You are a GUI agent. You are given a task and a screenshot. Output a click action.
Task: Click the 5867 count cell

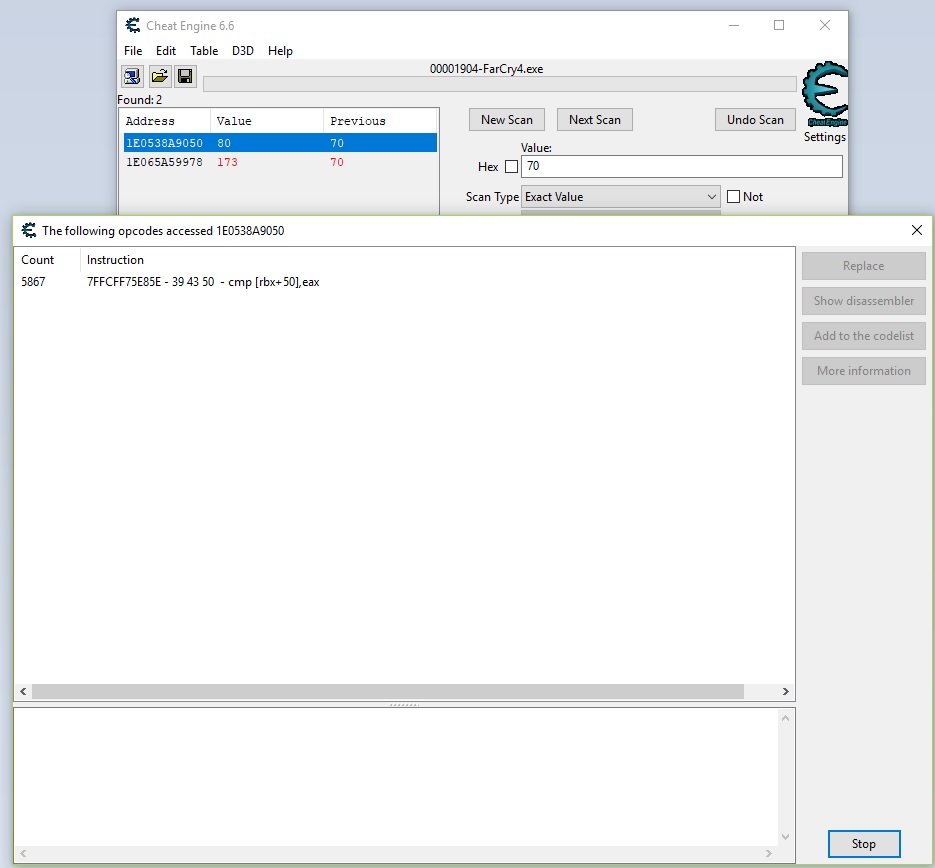pos(33,282)
